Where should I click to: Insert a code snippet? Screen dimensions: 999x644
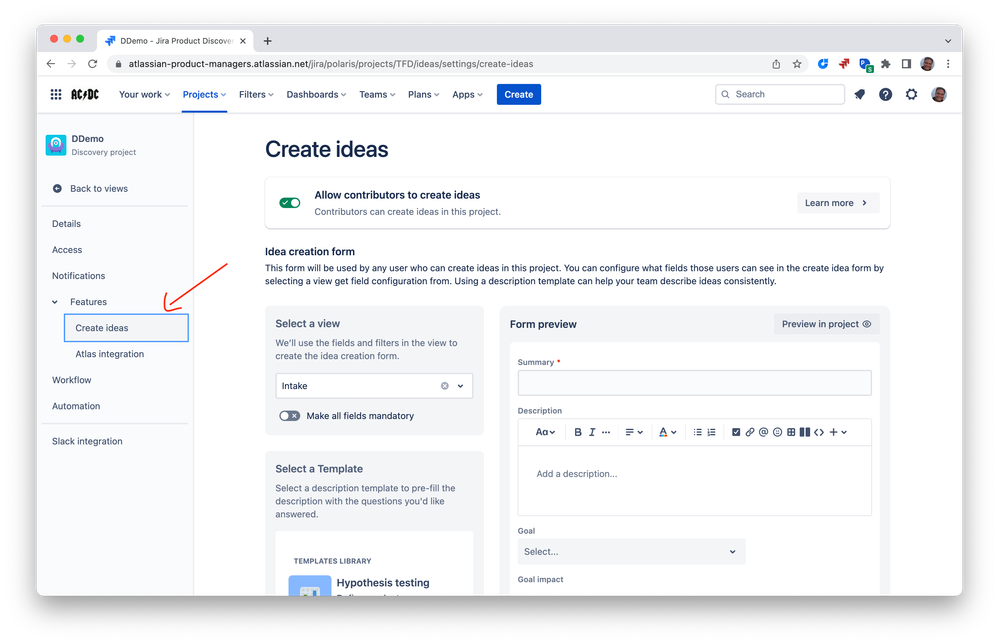pyautogui.click(x=819, y=432)
